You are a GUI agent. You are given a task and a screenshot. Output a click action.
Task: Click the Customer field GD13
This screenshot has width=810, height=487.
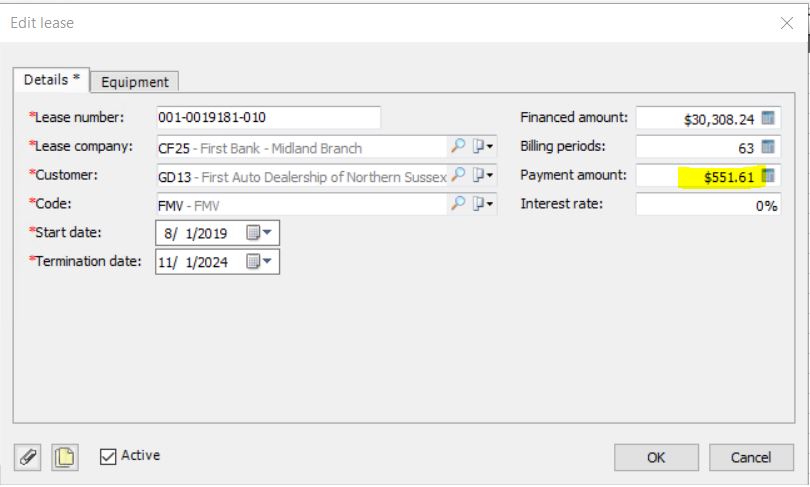pos(302,177)
